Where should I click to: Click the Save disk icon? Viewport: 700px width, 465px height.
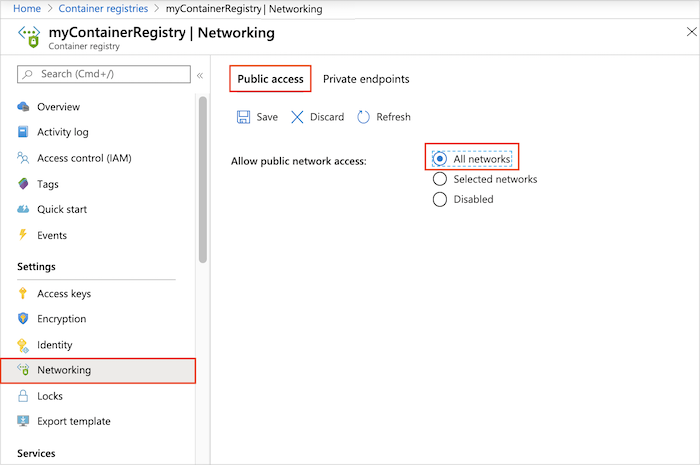243,117
